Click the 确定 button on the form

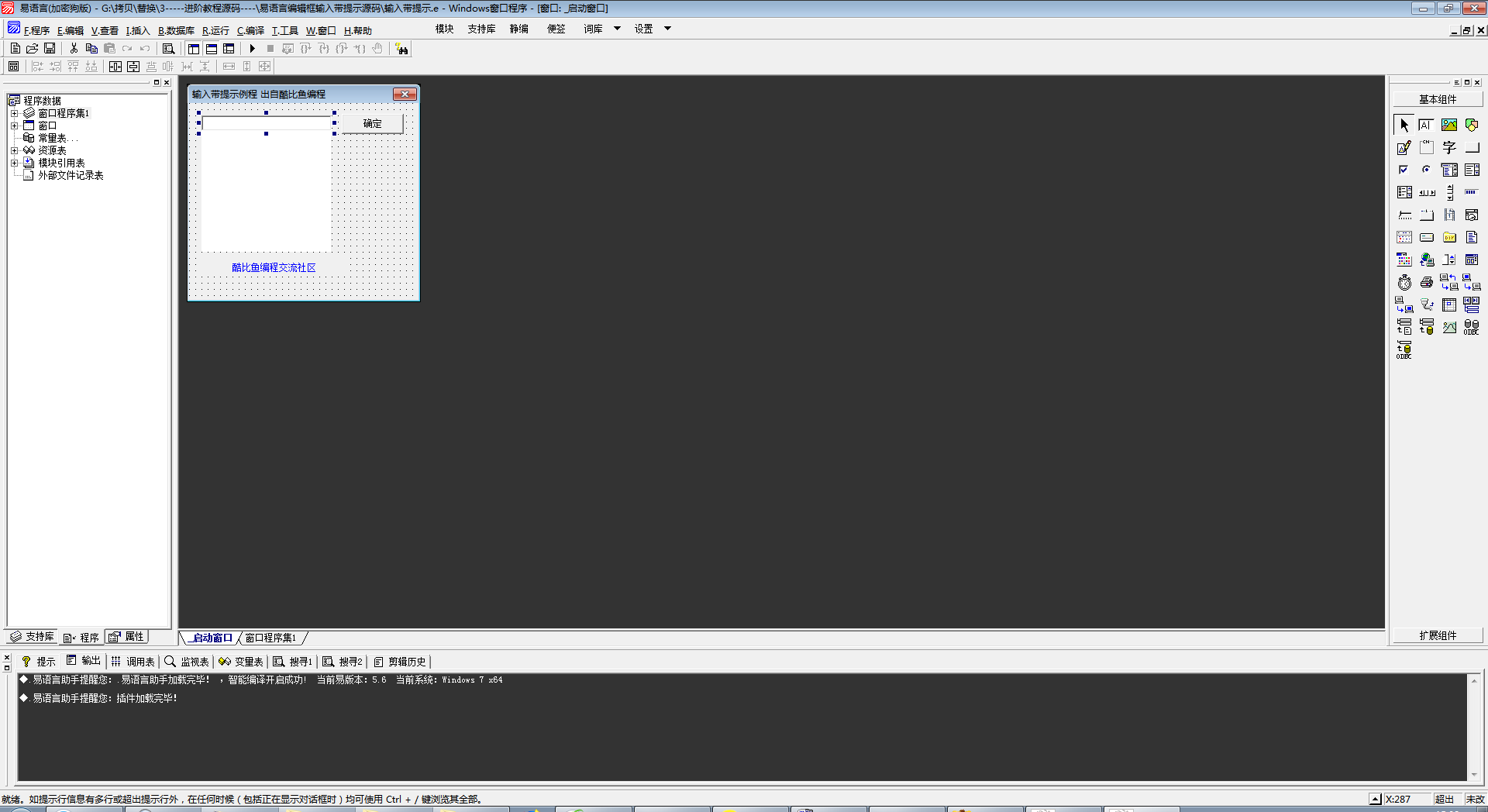click(373, 124)
